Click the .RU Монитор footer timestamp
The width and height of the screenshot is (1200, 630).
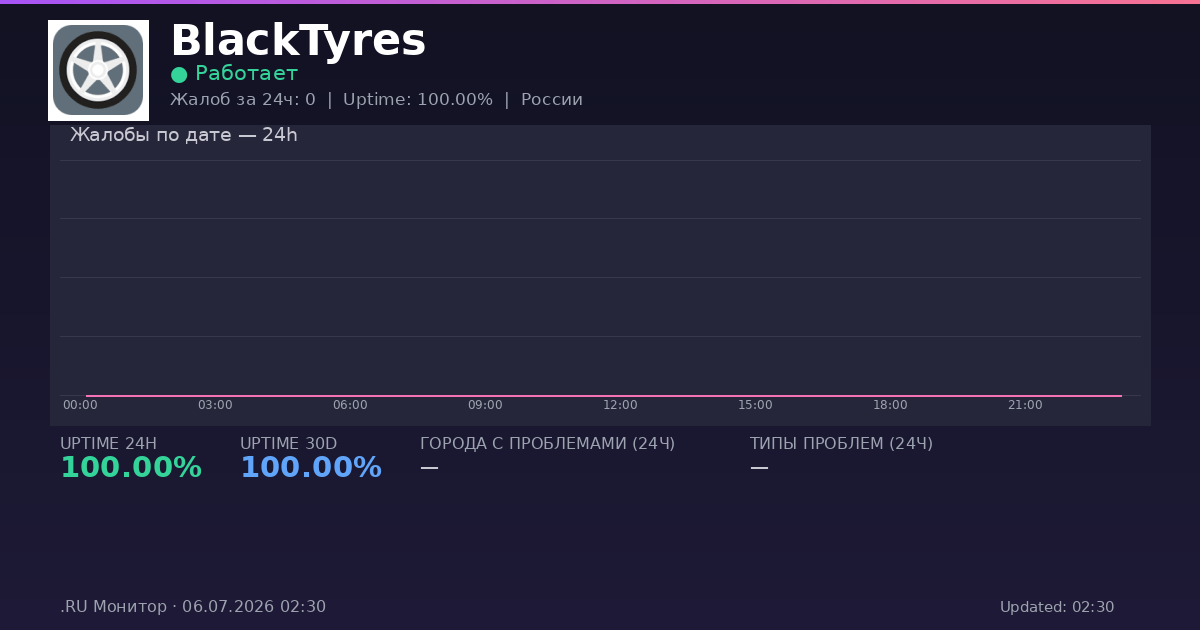pos(193,607)
